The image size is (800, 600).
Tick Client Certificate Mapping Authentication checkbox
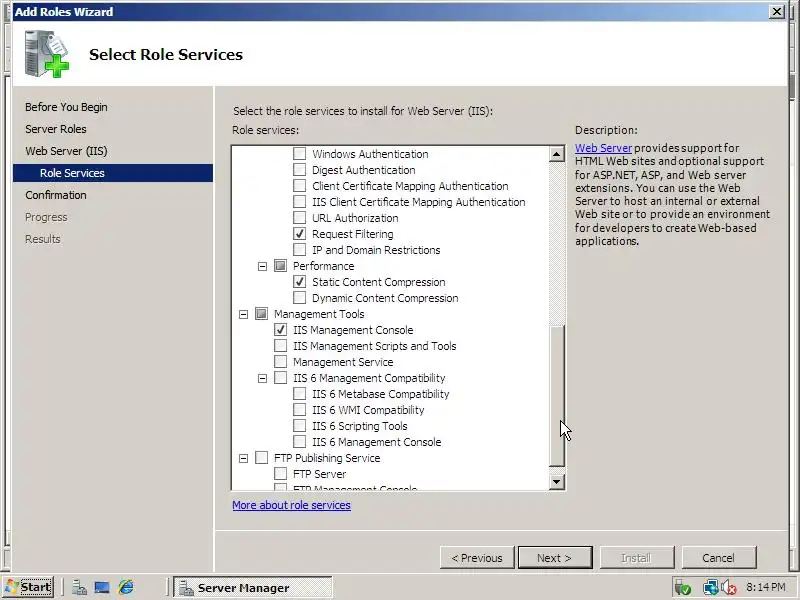(299, 186)
